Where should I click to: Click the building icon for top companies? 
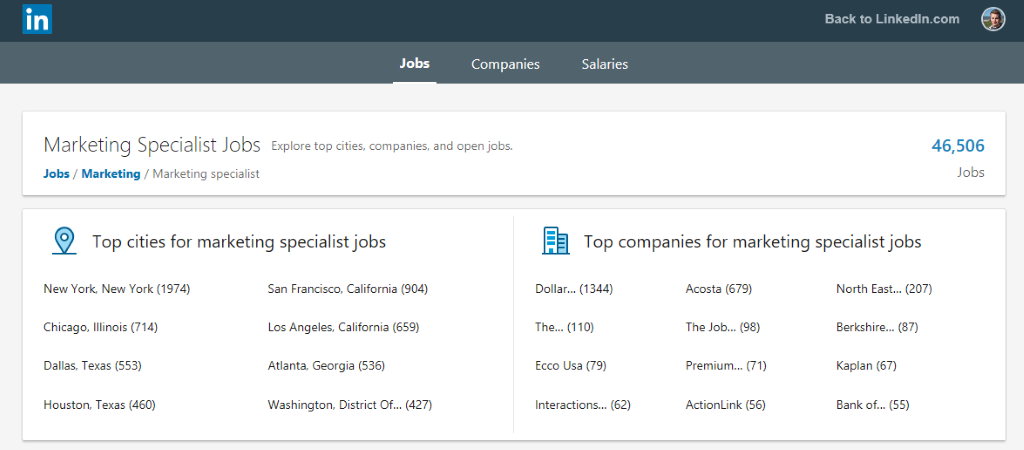point(556,241)
